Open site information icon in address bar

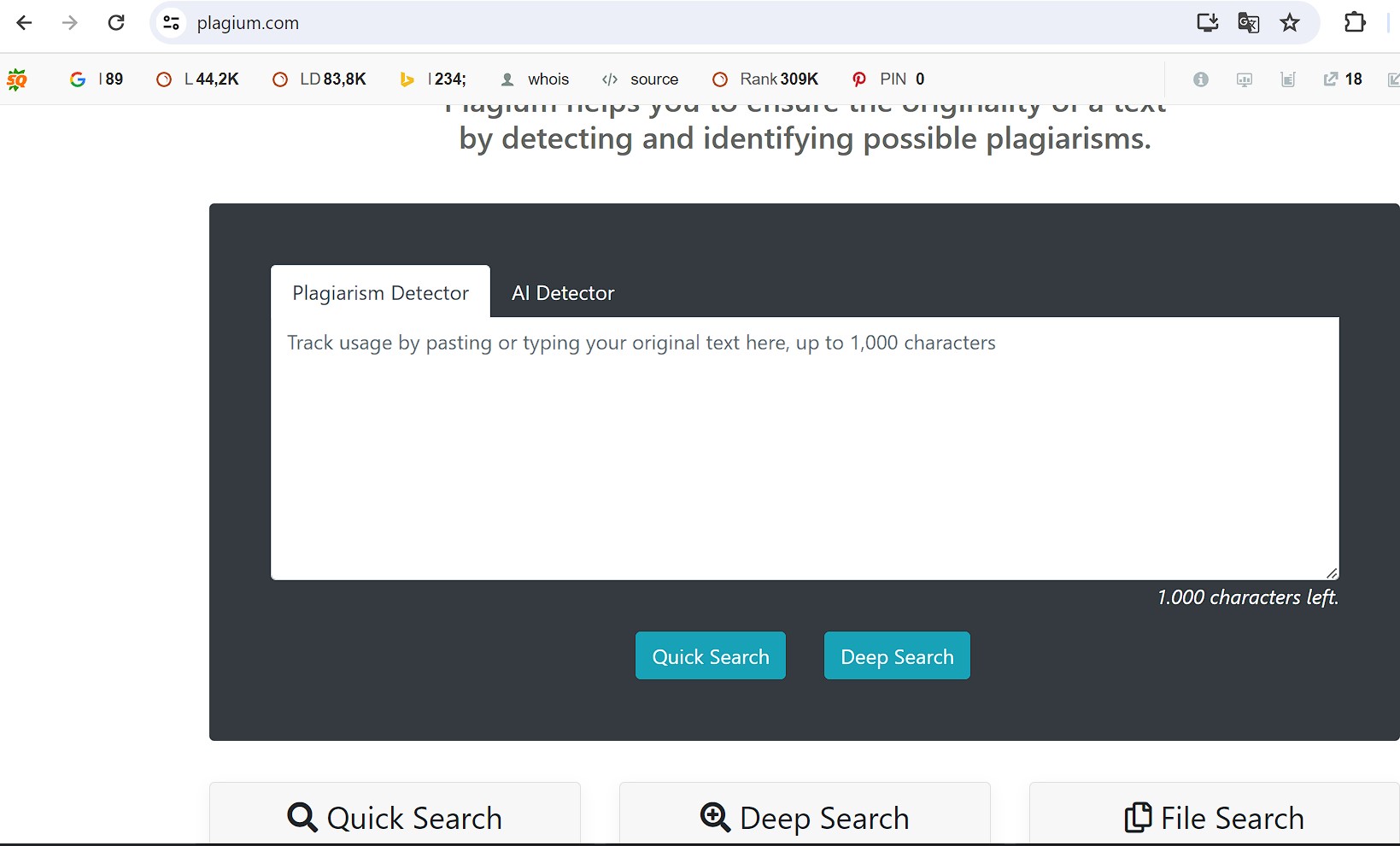tap(171, 23)
